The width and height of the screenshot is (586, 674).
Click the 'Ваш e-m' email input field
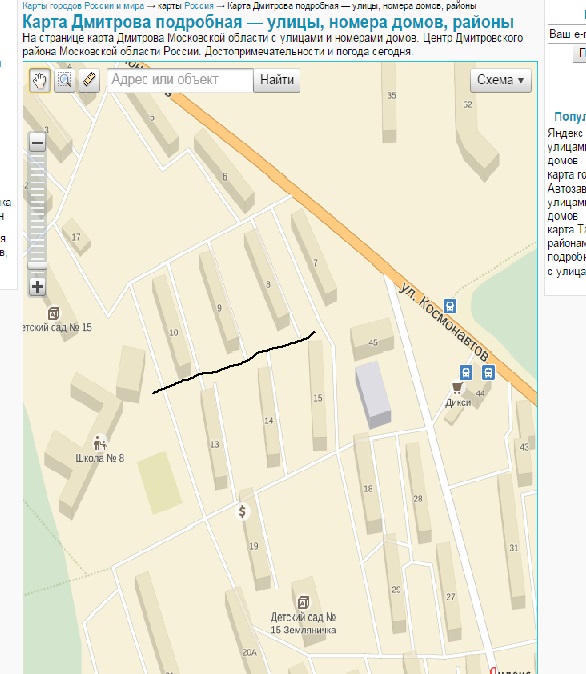(567, 34)
